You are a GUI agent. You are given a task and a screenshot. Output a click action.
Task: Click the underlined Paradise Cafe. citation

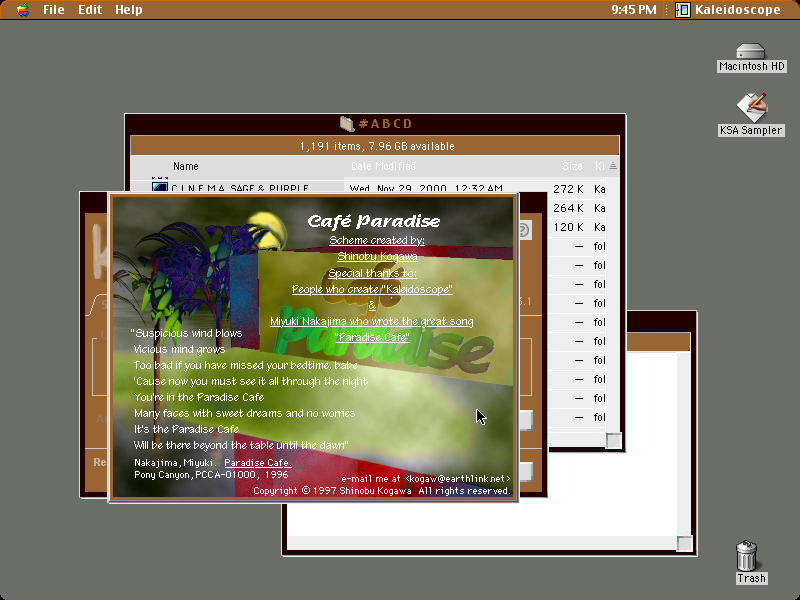258,463
